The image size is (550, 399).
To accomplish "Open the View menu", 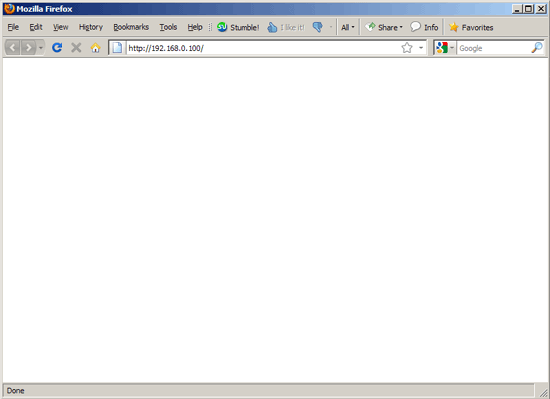I will click(x=61, y=27).
